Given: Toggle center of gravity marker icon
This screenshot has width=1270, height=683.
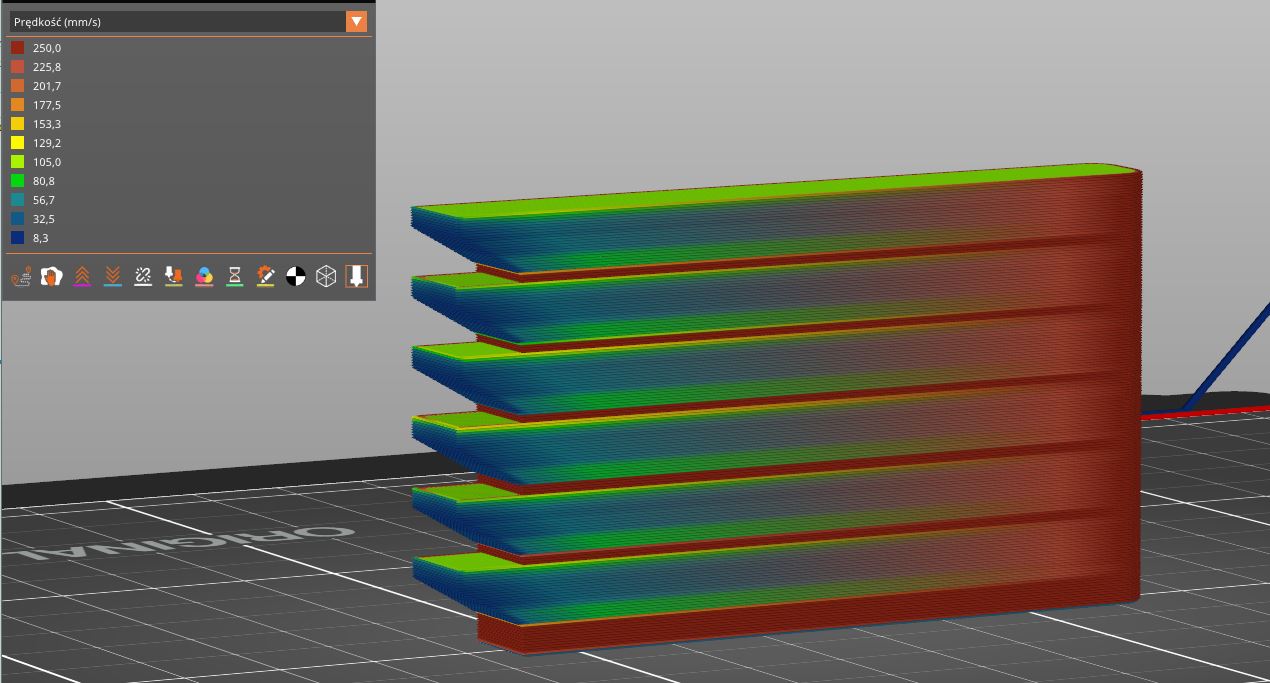Looking at the screenshot, I should tap(295, 277).
